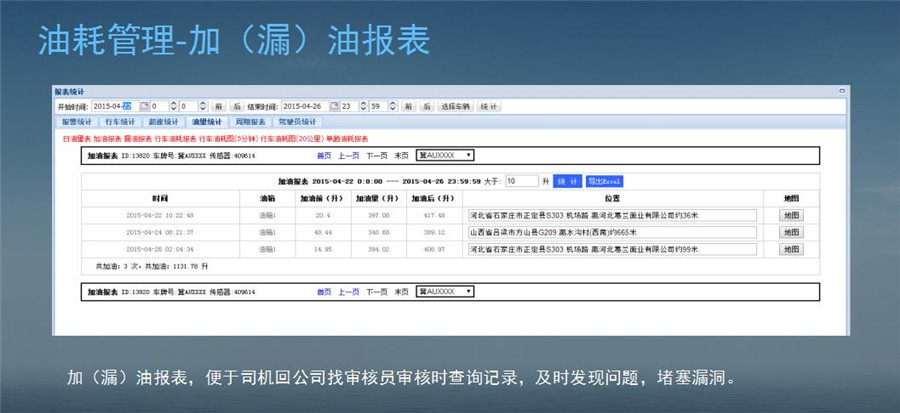Viewport: 900px width, 413px height.
Task: Go to 上一页 in the top pager
Action: 348,156
